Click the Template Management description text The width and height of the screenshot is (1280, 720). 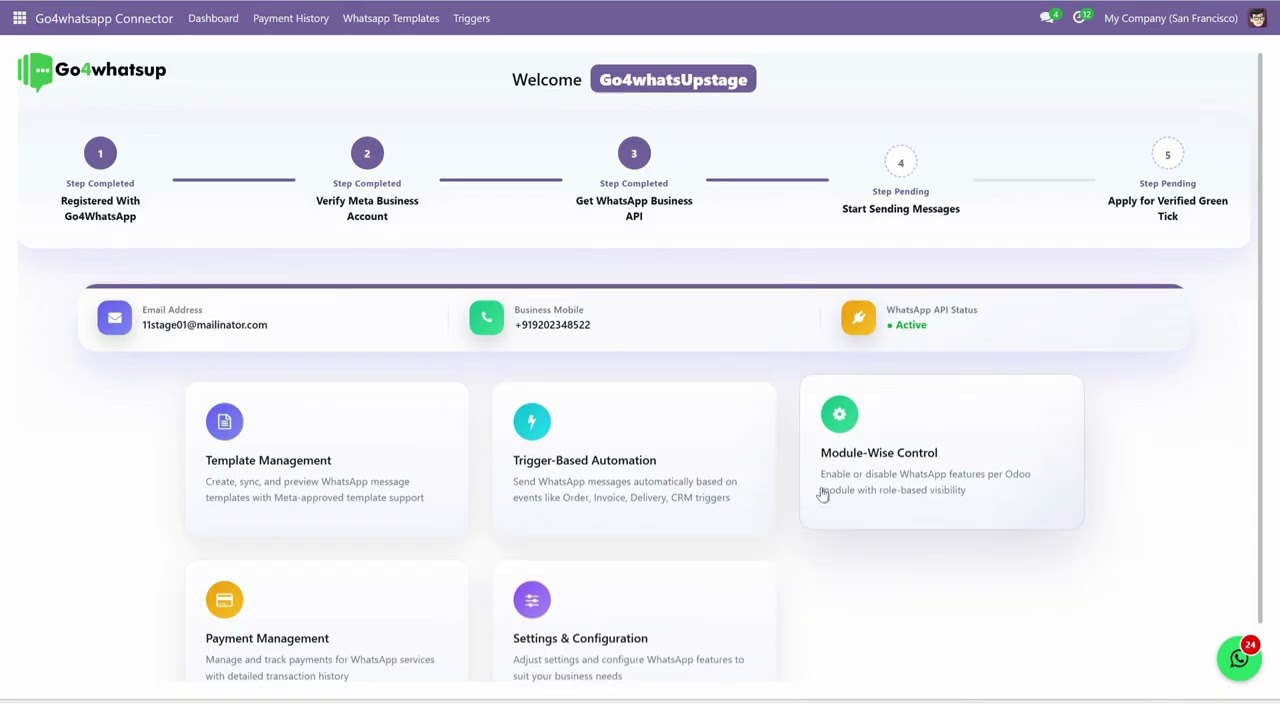315,490
